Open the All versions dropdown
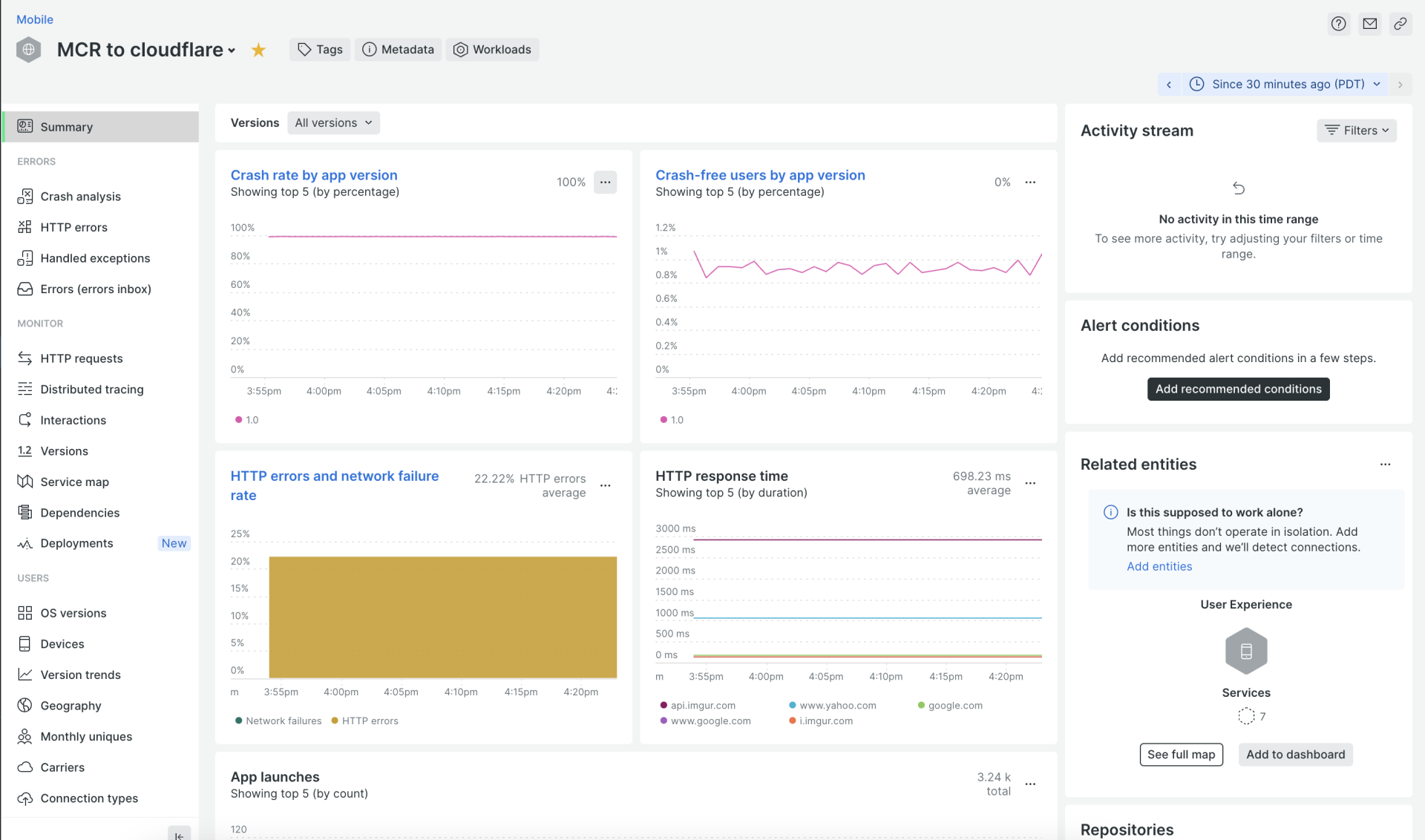This screenshot has width=1425, height=840. [x=332, y=122]
